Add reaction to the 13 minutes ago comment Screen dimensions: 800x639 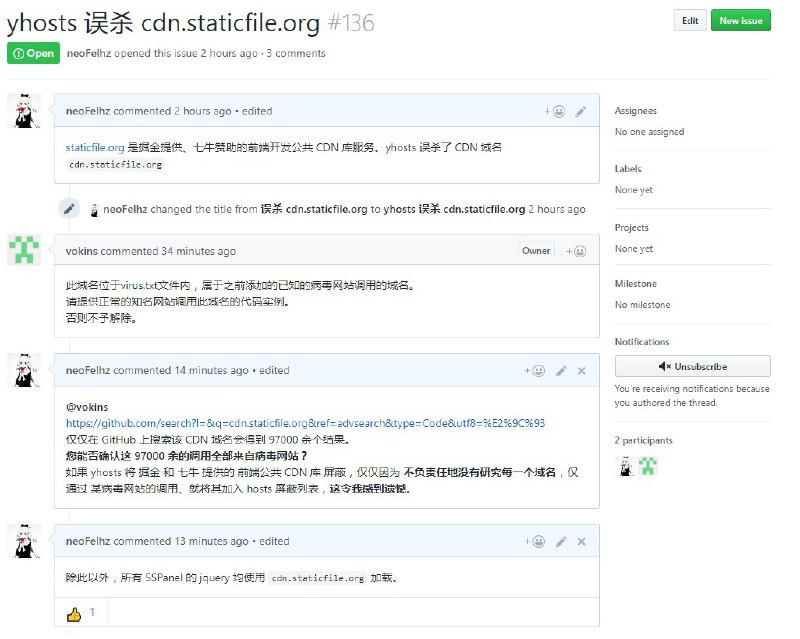[x=535, y=542]
